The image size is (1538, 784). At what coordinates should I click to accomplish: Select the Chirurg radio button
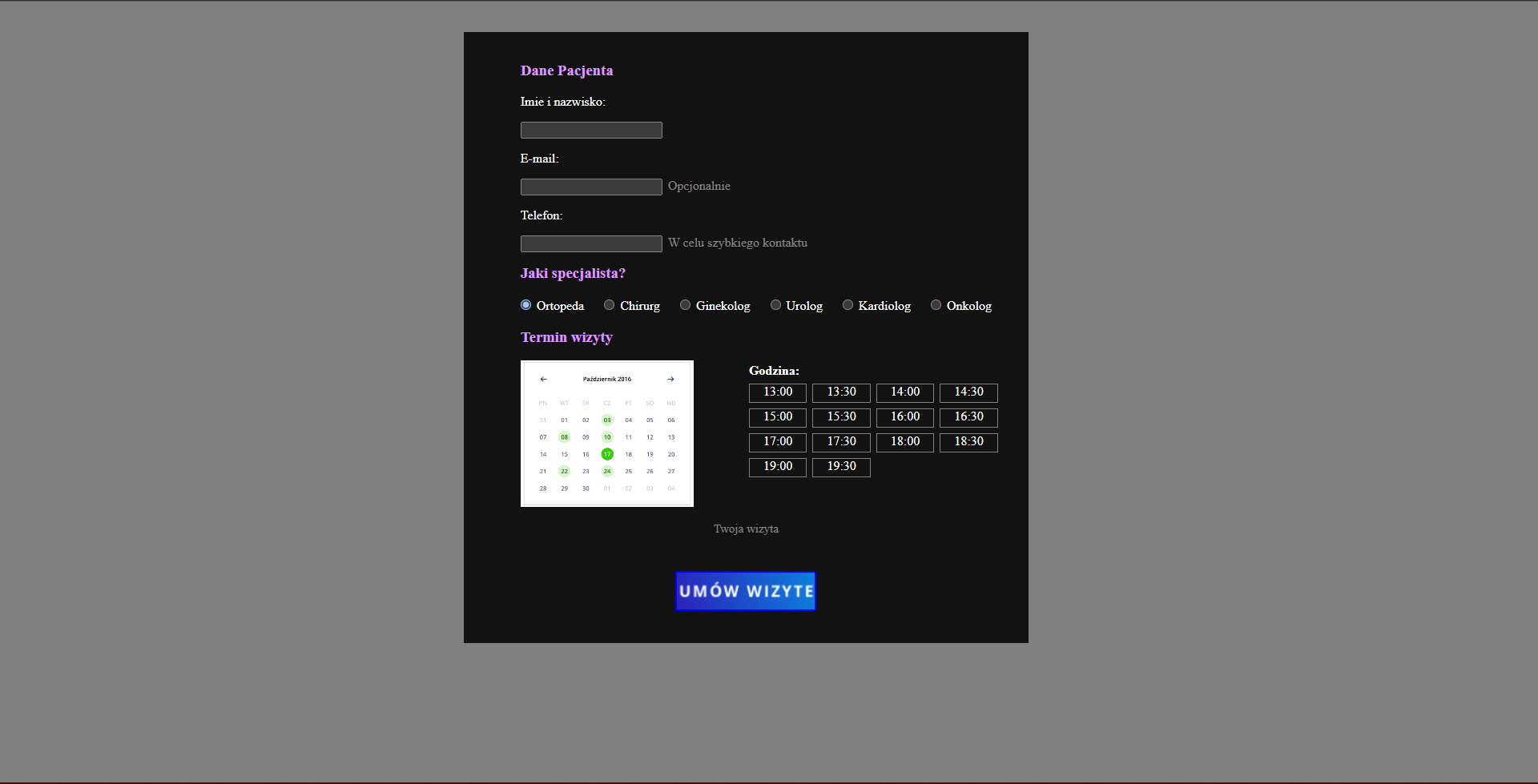[609, 305]
